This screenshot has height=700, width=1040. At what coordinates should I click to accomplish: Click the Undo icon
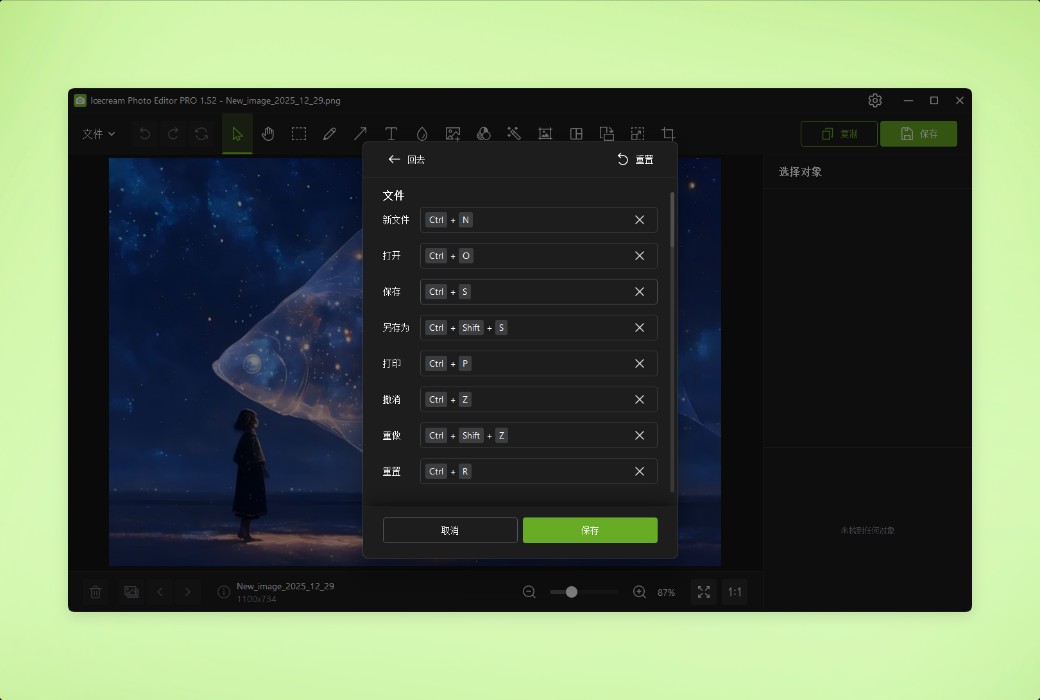point(146,133)
